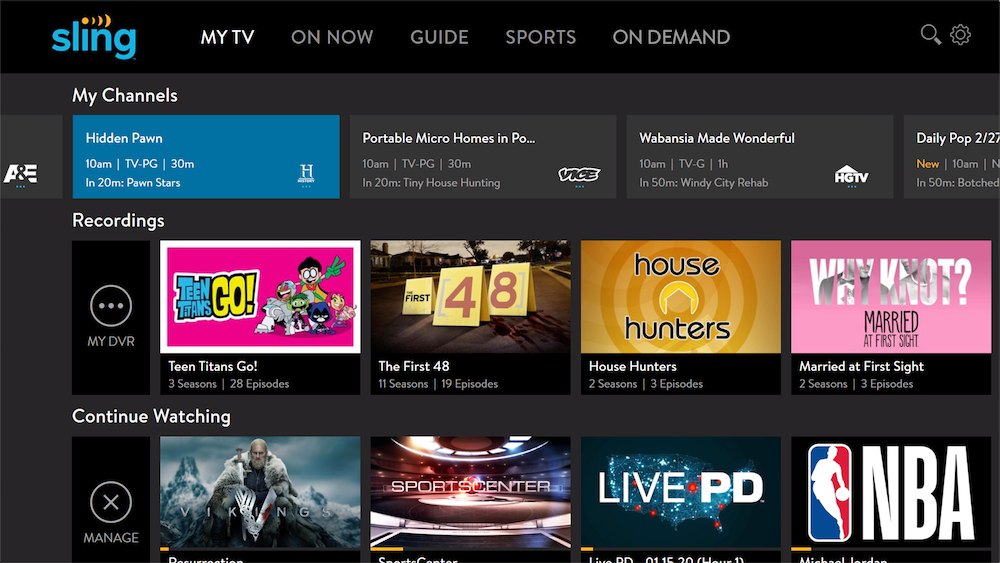Viewport: 1000px width, 563px height.
Task: Click the 'MANAGE' label
Action: (x=111, y=537)
